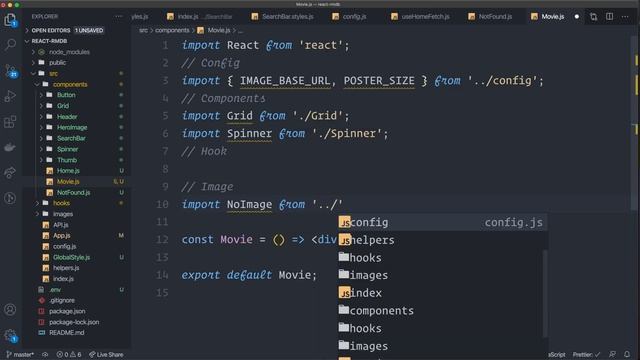Select config suggestion in autocomplete list
The image size is (640, 360).
[x=443, y=222]
